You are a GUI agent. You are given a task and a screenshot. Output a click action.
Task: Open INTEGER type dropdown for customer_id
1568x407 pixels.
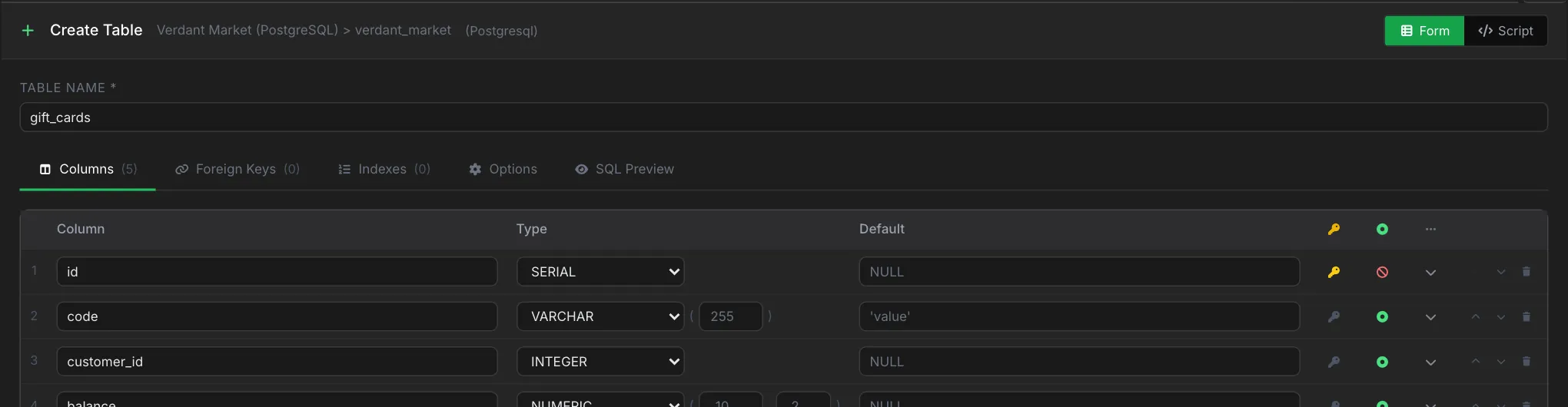[600, 362]
